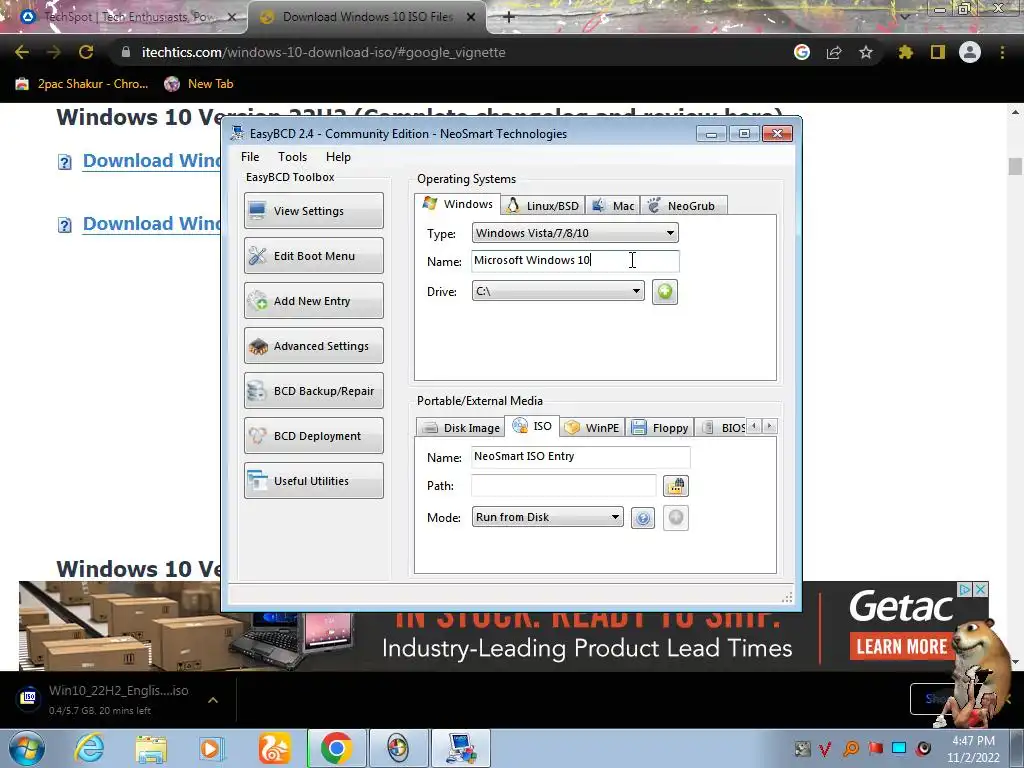Switch to EasyBCD on the taskbar

pos(461,748)
